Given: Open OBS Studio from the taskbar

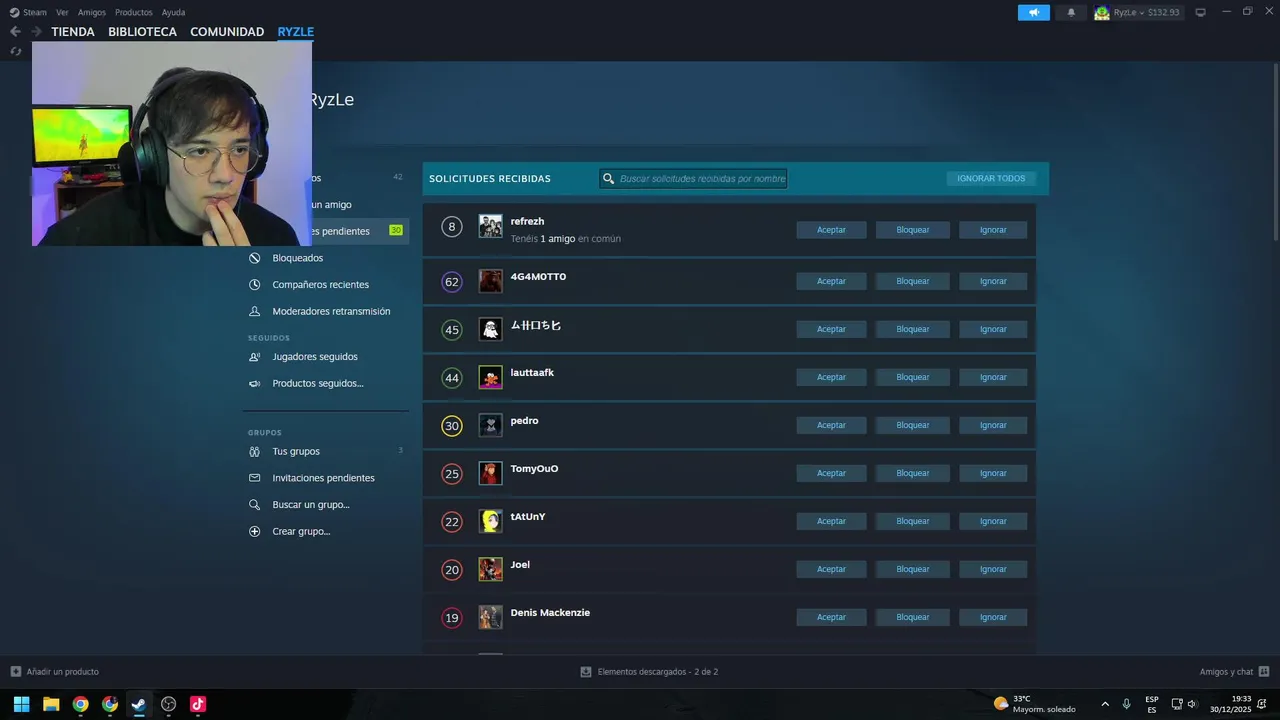Looking at the screenshot, I should (168, 704).
